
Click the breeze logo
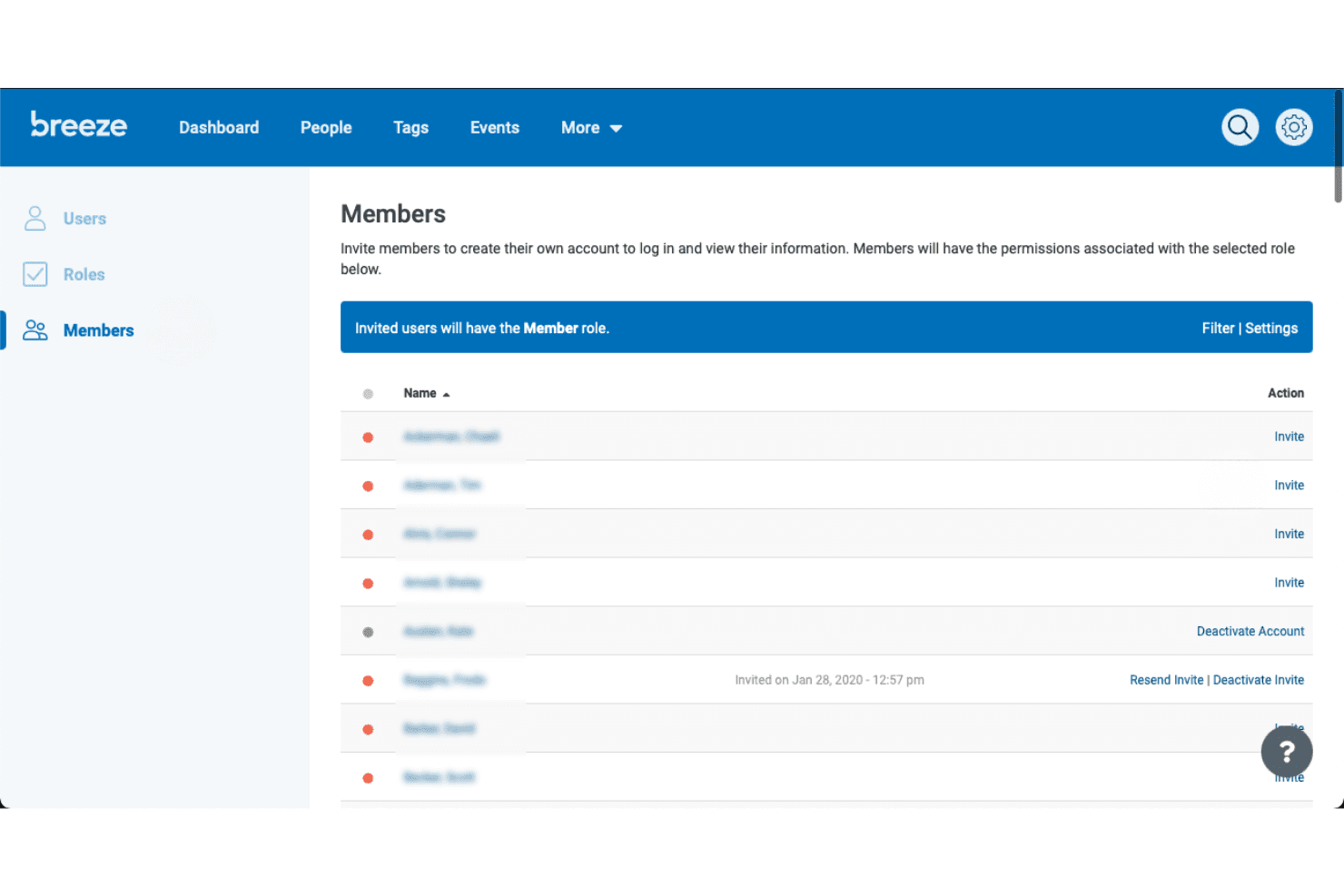(79, 124)
